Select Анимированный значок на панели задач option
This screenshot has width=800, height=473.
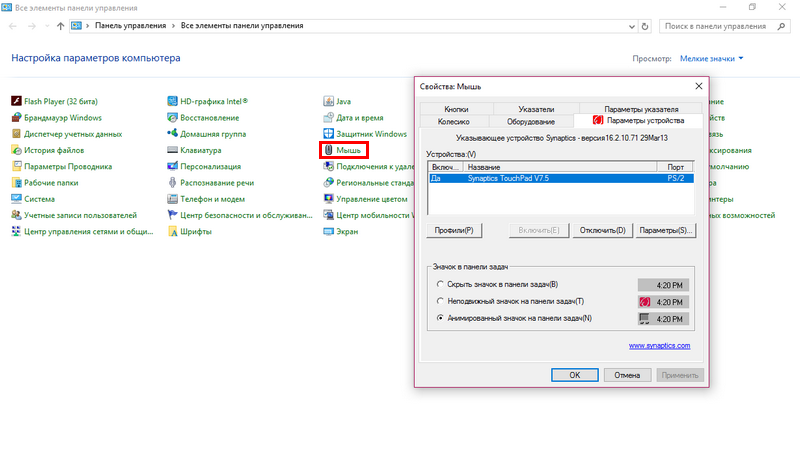442,318
